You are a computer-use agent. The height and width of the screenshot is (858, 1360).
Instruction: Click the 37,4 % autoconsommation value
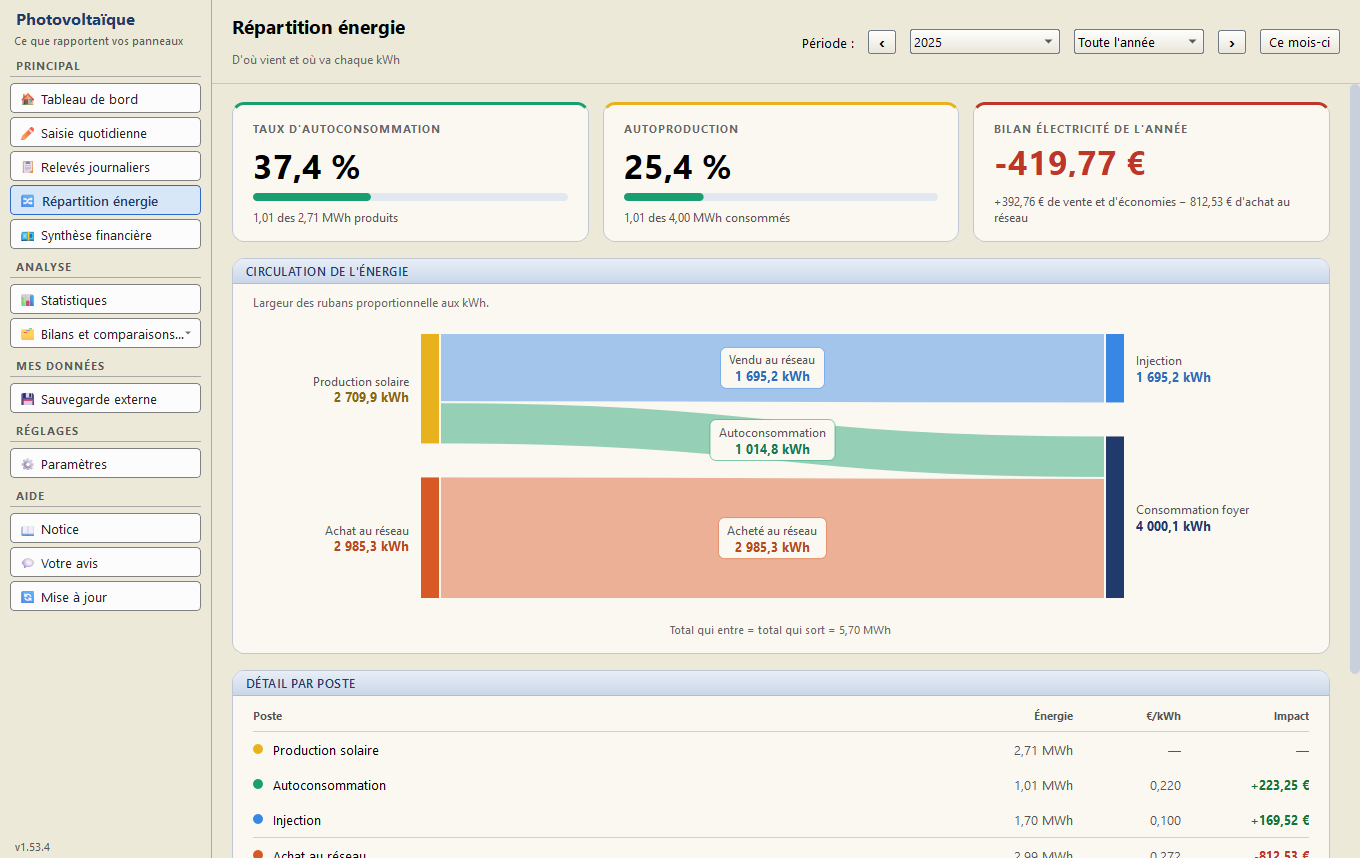[x=306, y=167]
